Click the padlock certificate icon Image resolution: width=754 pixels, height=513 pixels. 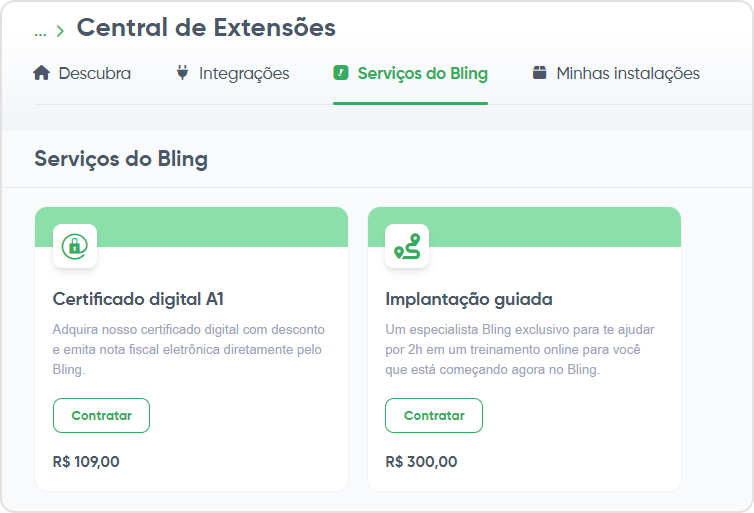click(x=75, y=246)
